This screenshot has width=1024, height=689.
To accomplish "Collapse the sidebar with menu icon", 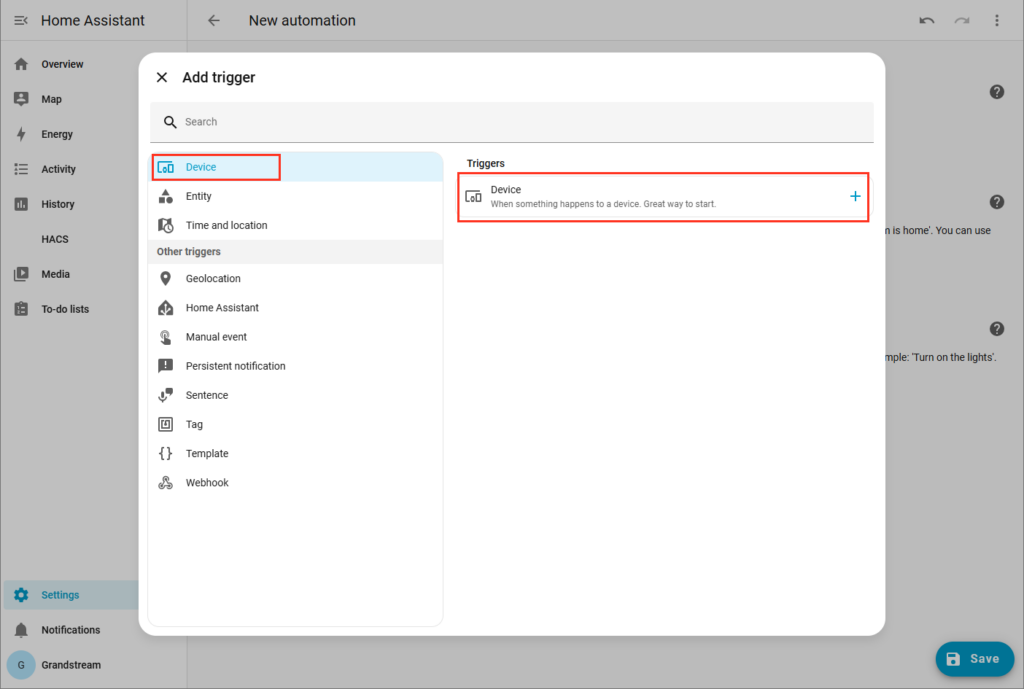I will 21,20.
